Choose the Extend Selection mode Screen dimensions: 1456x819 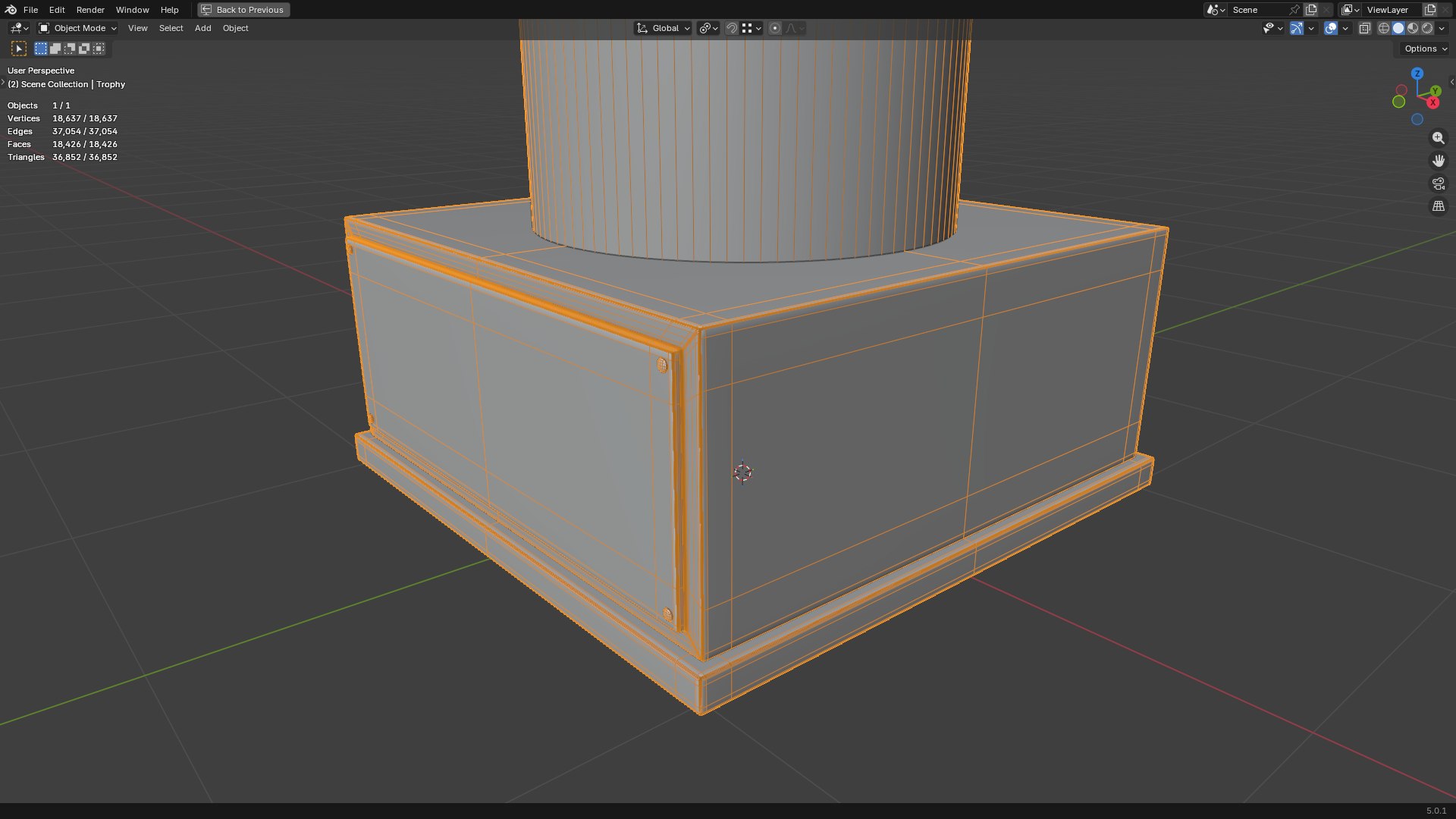(55, 49)
